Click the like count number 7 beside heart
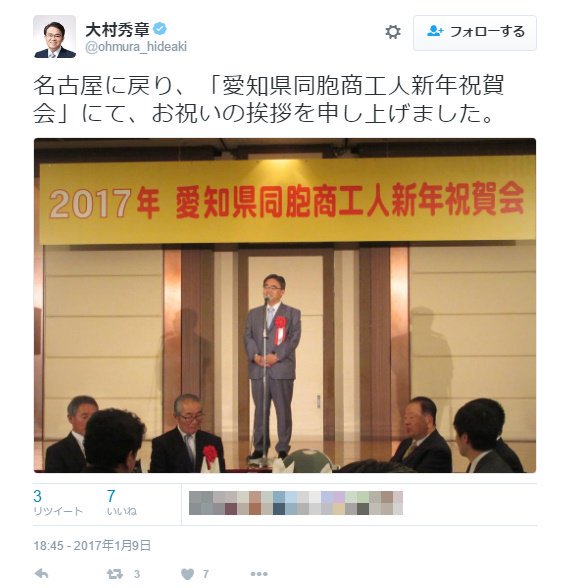The width and height of the screenshot is (567, 588). point(206,574)
